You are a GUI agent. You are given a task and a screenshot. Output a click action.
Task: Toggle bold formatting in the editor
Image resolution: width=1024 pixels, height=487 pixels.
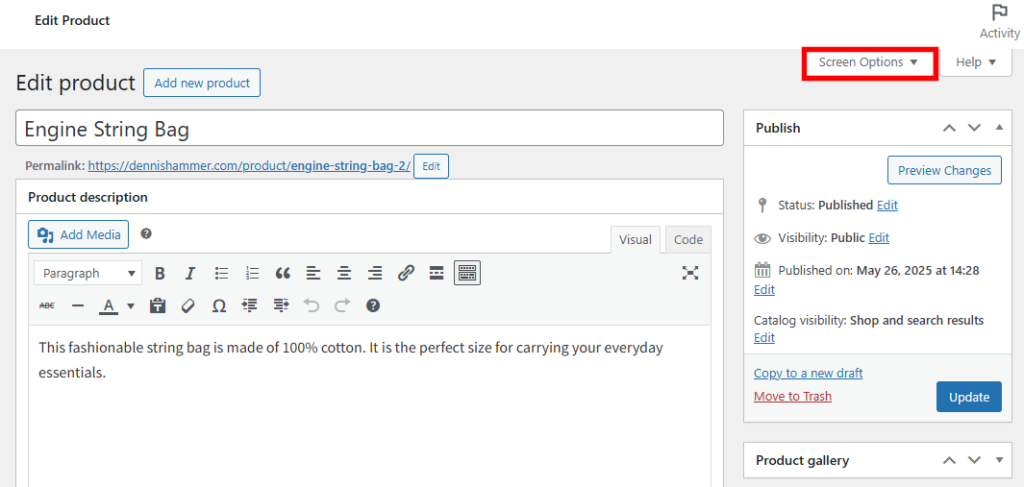[x=159, y=273]
